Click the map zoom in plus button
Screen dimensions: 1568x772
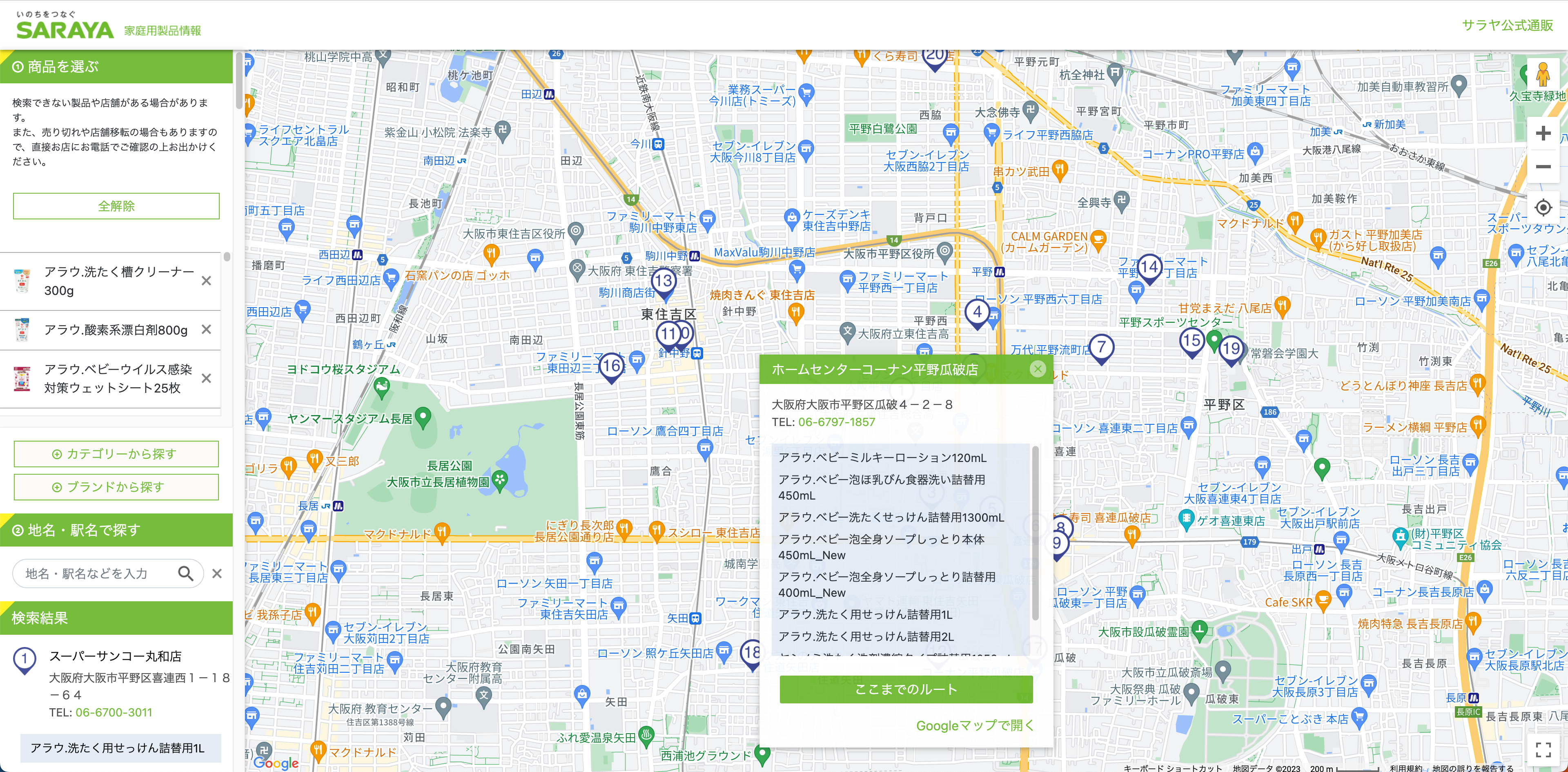[x=1542, y=133]
